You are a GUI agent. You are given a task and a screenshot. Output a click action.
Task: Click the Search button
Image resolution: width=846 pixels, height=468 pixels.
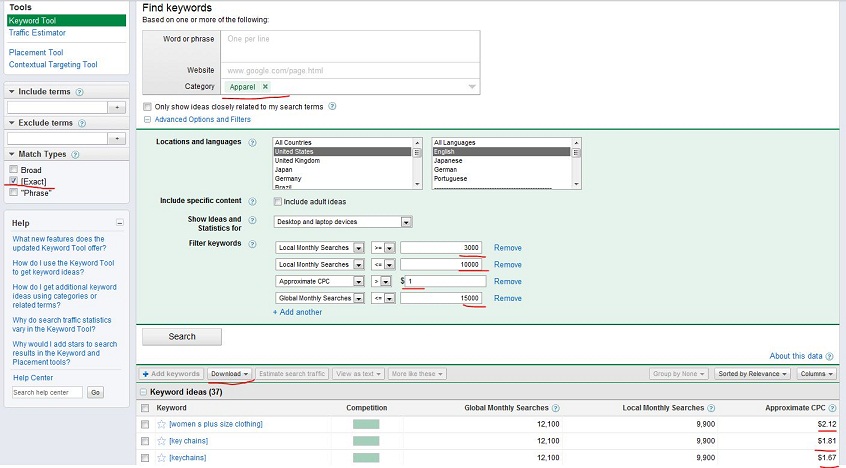[182, 337]
